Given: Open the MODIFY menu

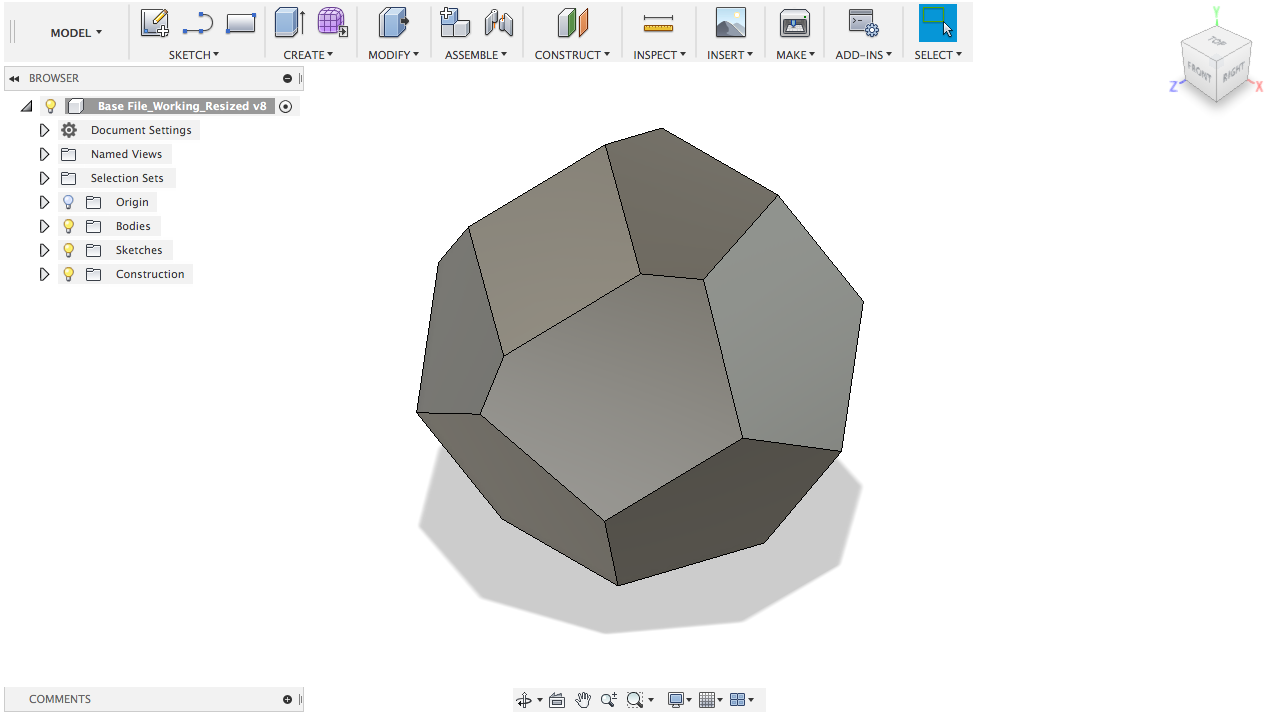Looking at the screenshot, I should 393,55.
